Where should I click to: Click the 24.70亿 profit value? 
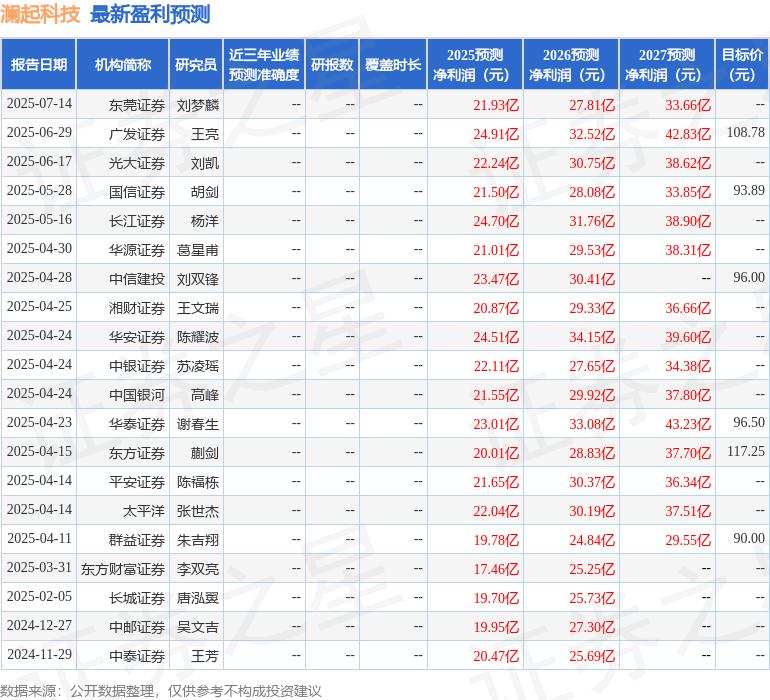495,221
